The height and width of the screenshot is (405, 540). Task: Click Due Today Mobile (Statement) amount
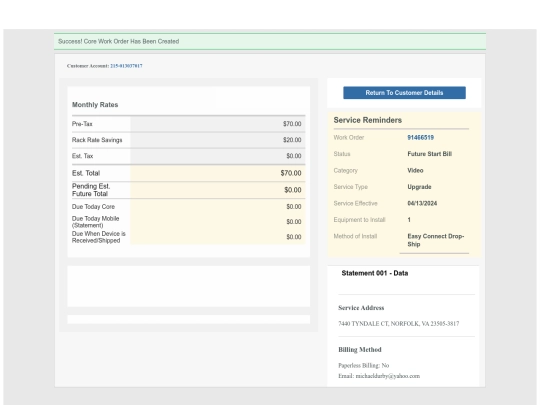(294, 222)
